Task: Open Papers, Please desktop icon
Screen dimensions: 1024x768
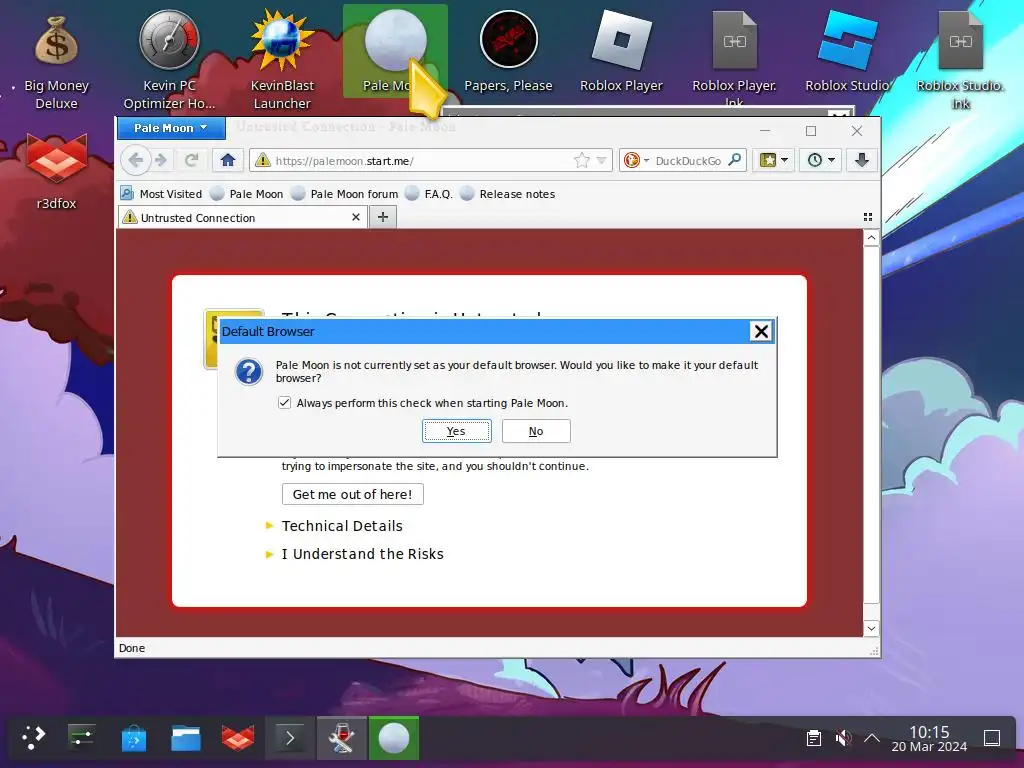Action: pos(508,52)
